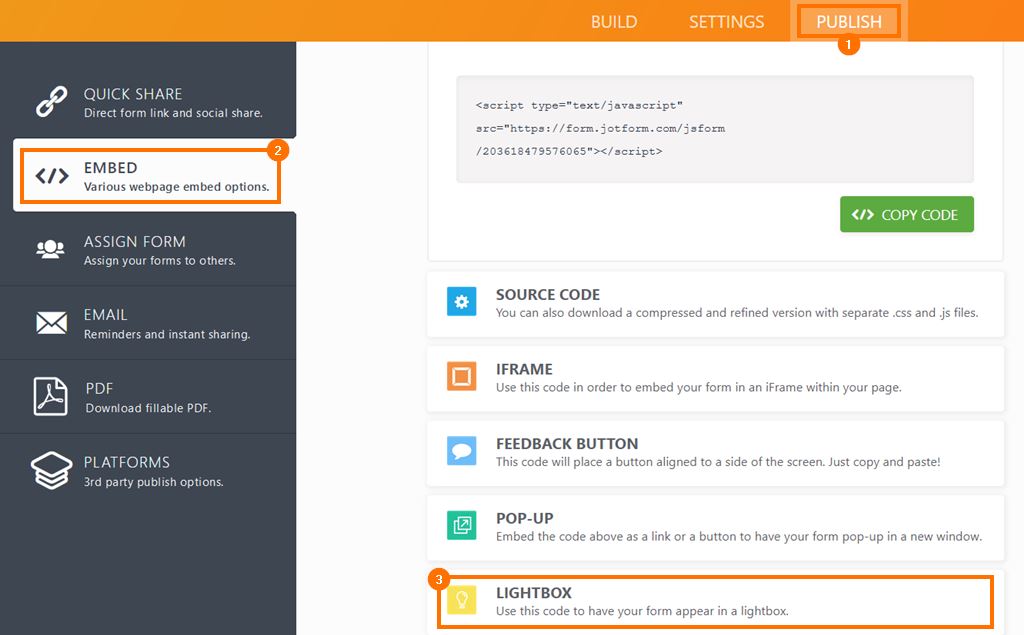Click 'Assign your forms to others.' text
The width and height of the screenshot is (1024, 635).
(159, 261)
